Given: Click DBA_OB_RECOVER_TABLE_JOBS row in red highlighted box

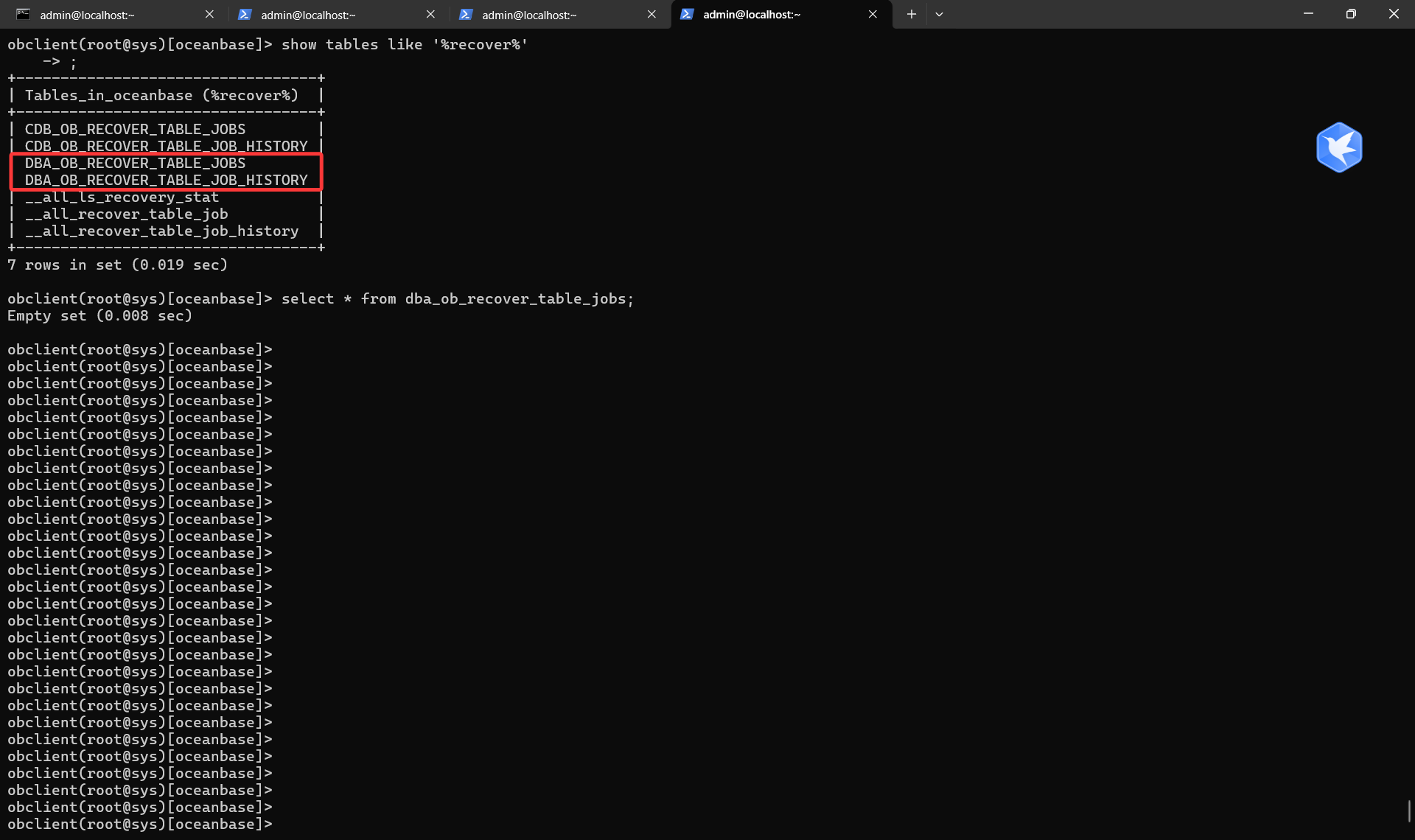Looking at the screenshot, I should pyautogui.click(x=135, y=164).
